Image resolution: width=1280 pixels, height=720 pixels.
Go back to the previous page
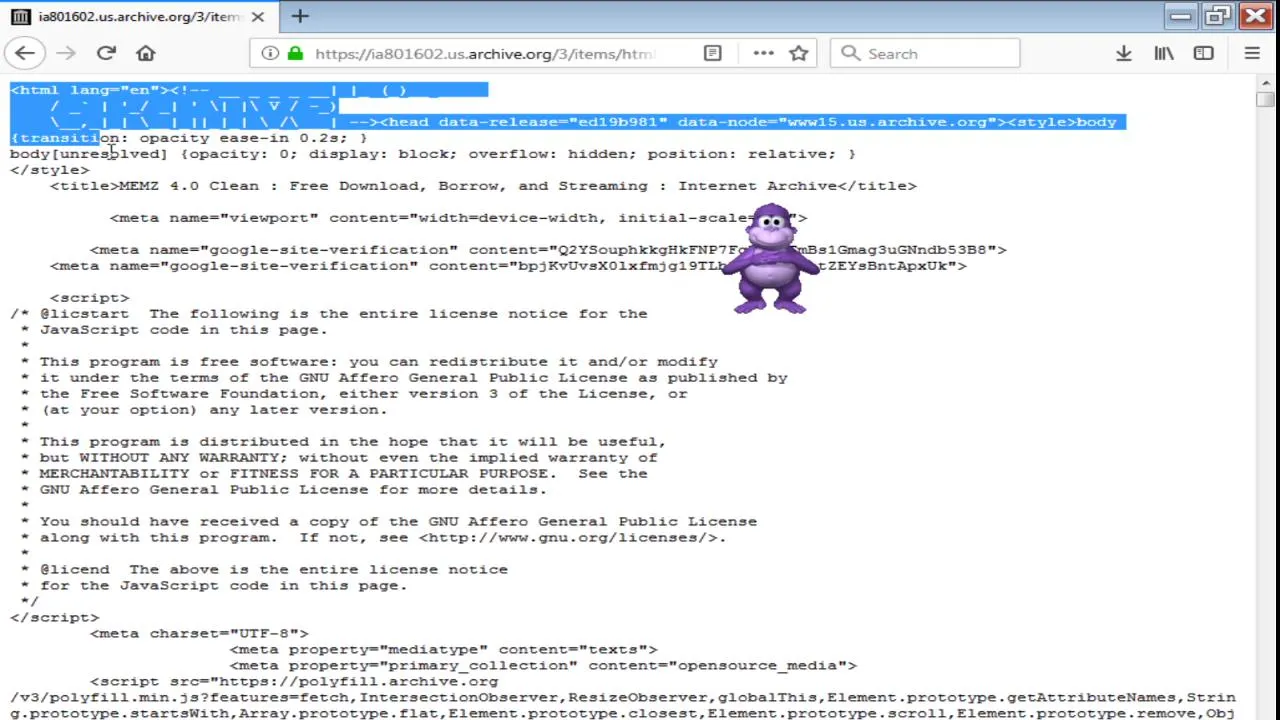pos(25,53)
